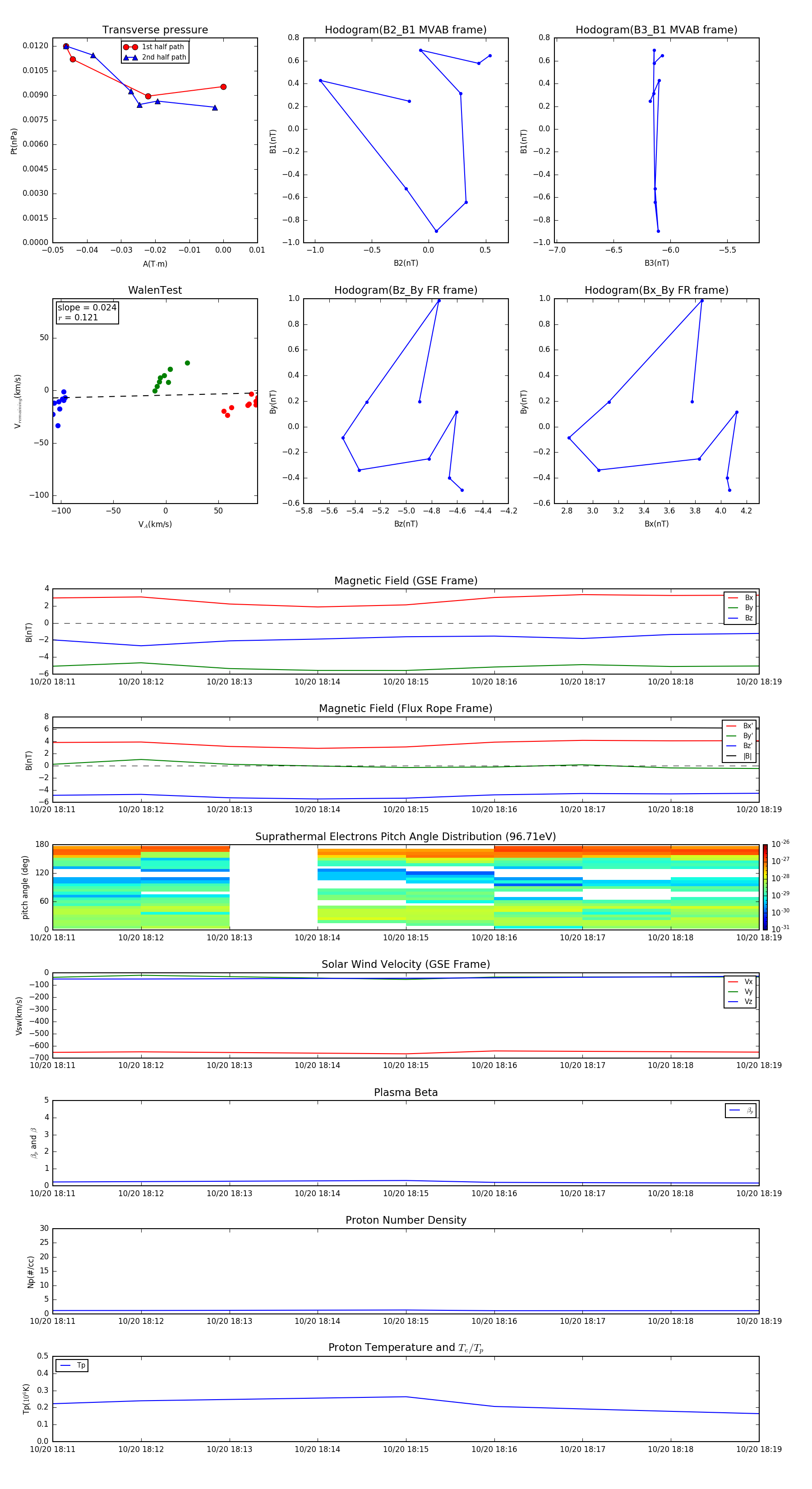
Task: Click the 'Proton Number Density' title
Action: click(x=406, y=1220)
